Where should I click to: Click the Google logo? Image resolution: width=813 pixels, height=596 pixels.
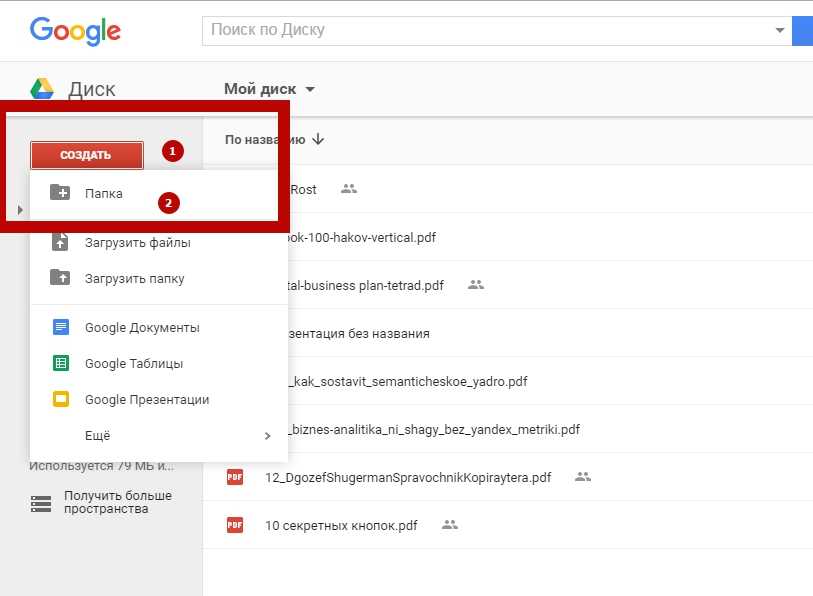pos(75,31)
